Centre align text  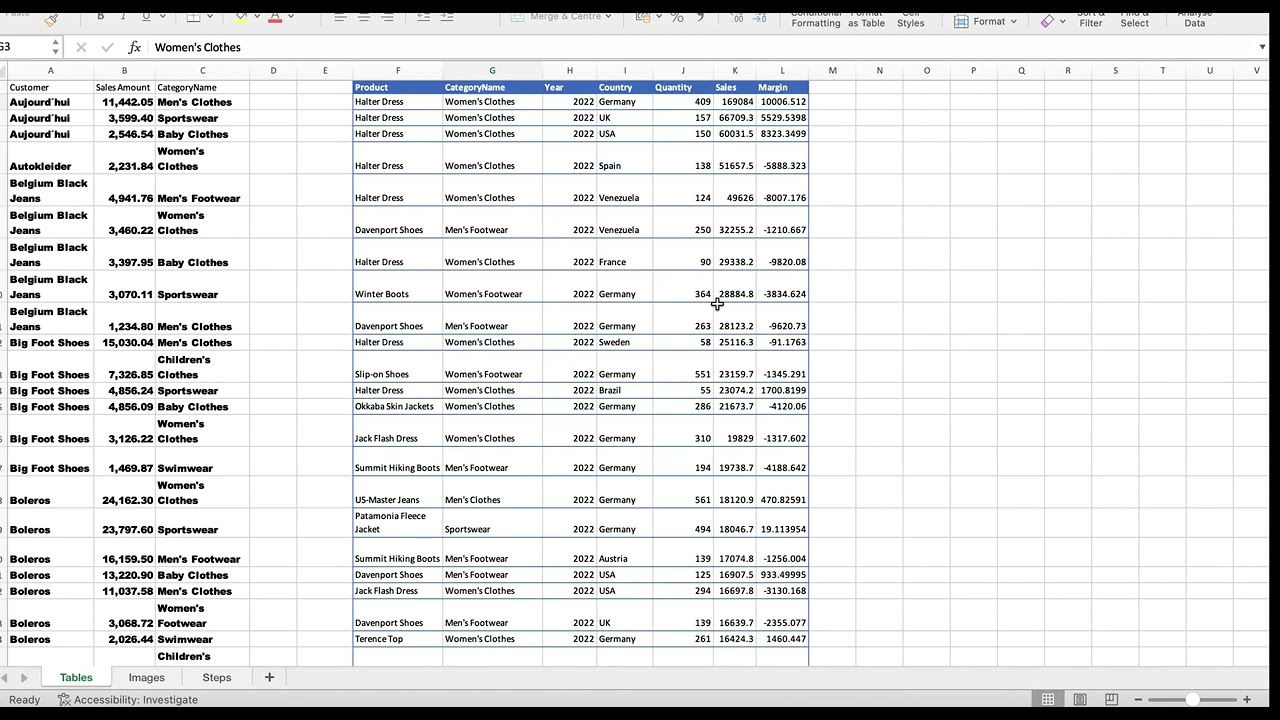coord(363,17)
